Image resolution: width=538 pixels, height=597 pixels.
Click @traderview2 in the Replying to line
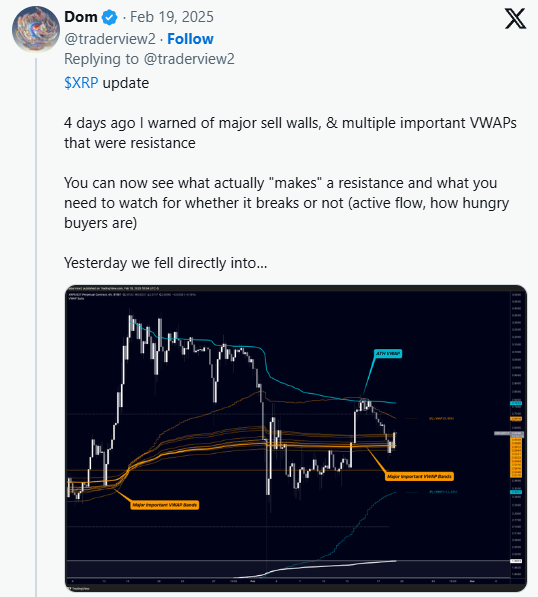189,59
